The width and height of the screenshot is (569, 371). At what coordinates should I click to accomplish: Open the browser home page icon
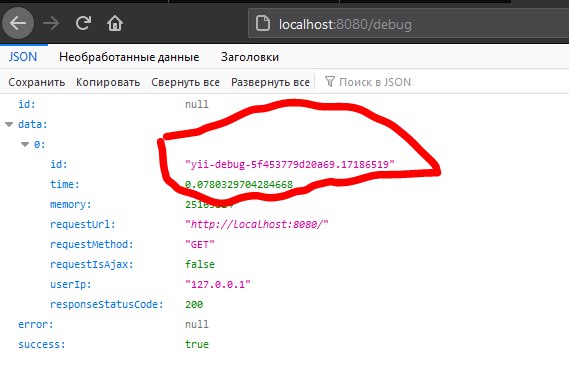click(x=115, y=23)
